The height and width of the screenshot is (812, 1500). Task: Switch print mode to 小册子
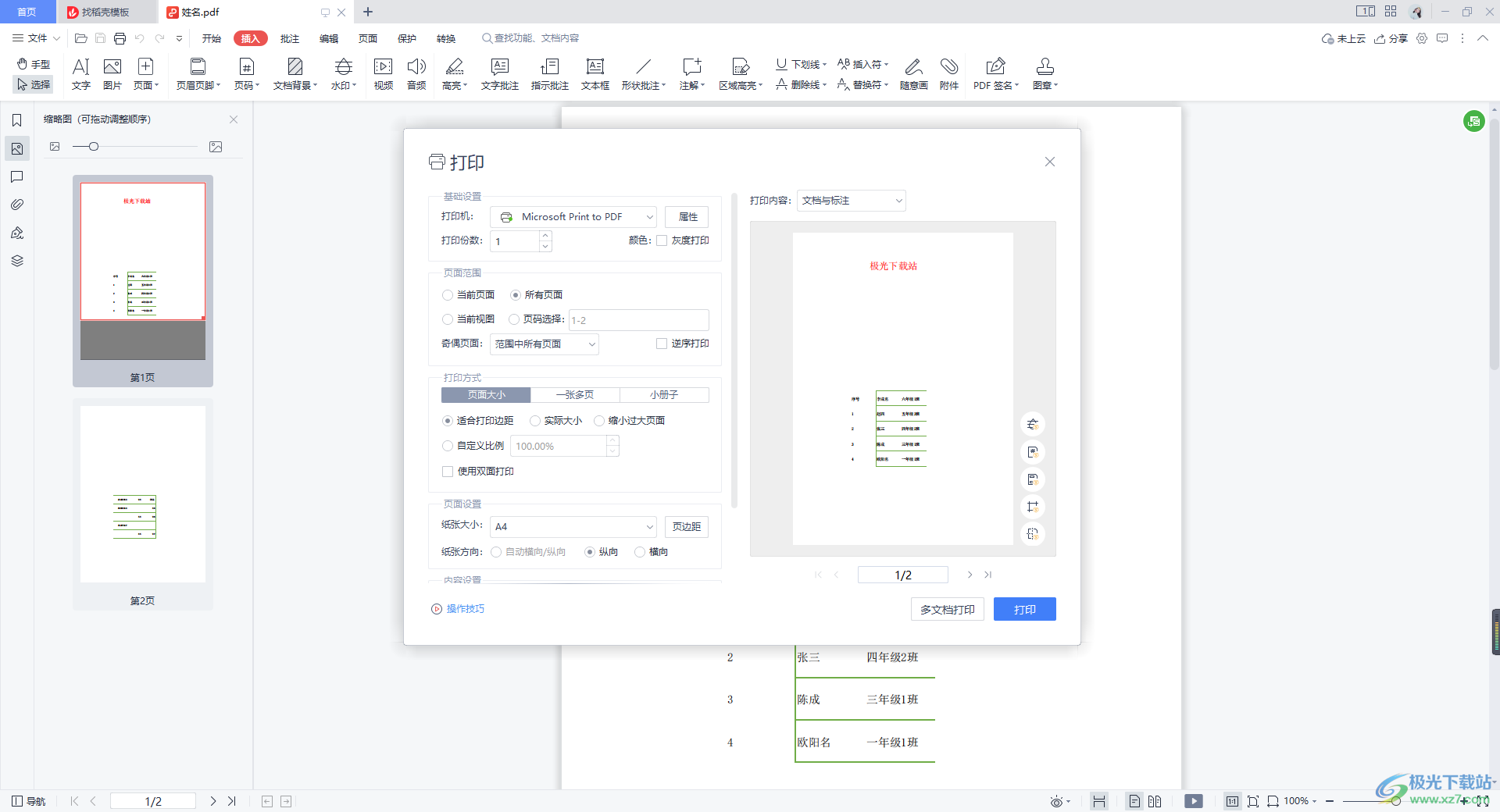[x=664, y=395]
